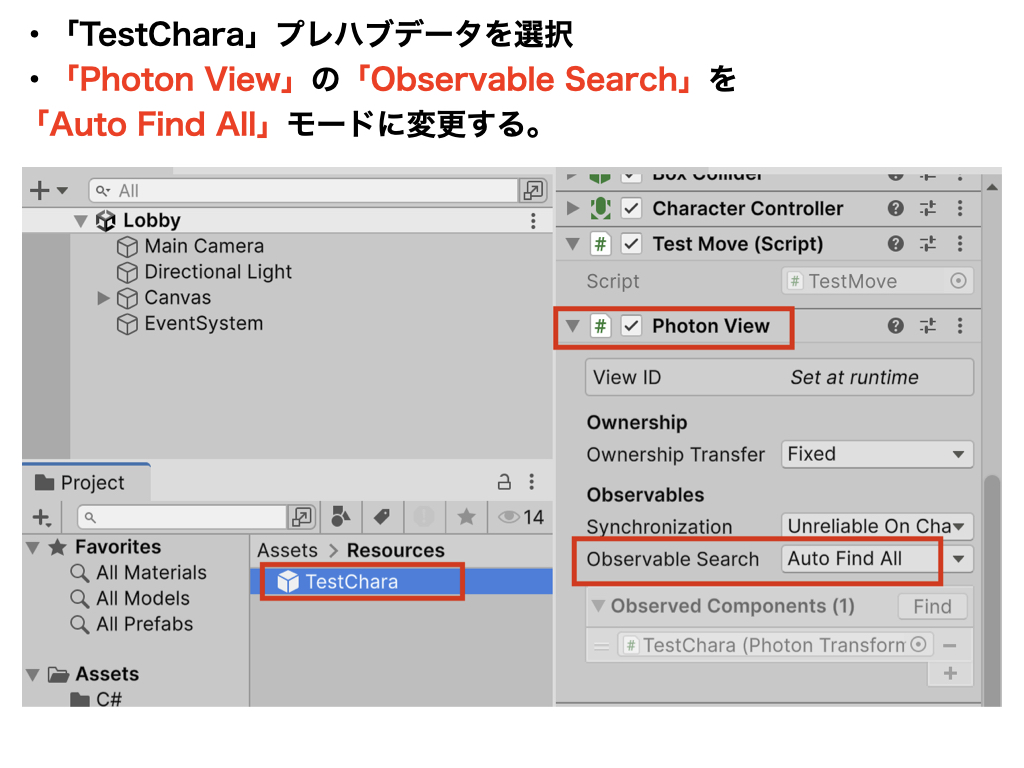
Task: Collapse Photon View component foldout
Action: tap(573, 326)
